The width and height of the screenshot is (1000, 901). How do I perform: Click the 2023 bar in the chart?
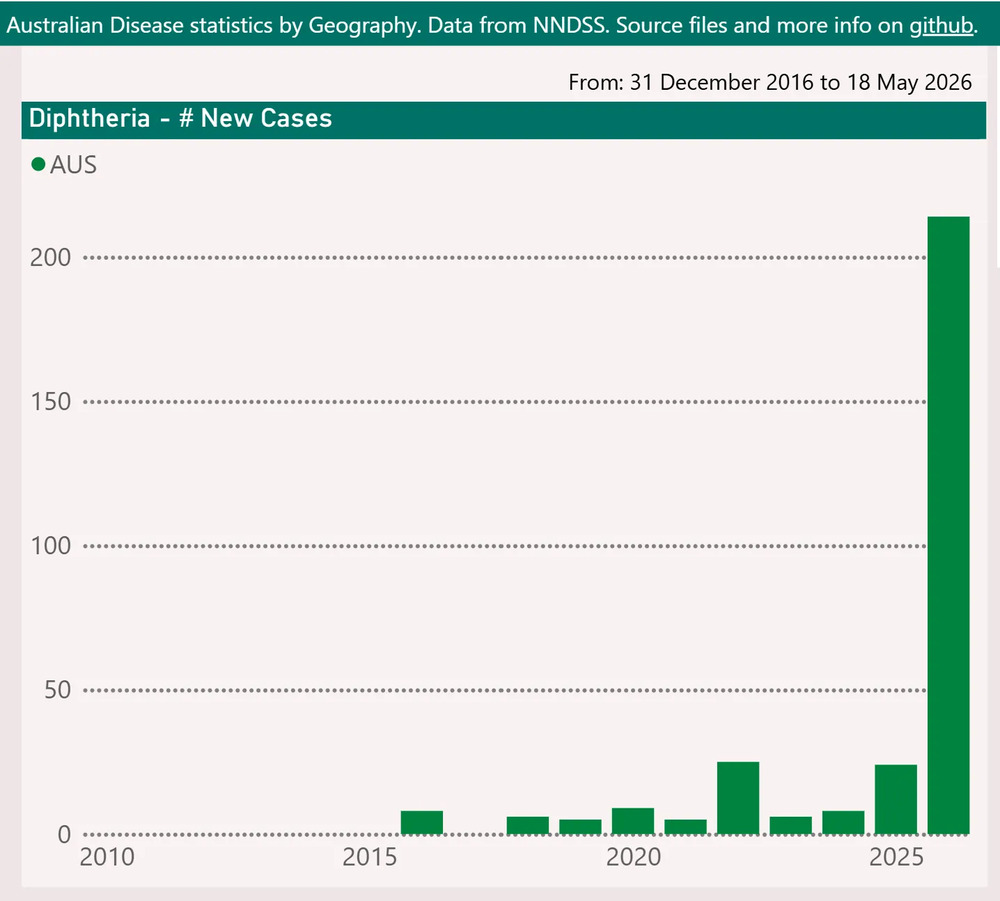(x=791, y=825)
